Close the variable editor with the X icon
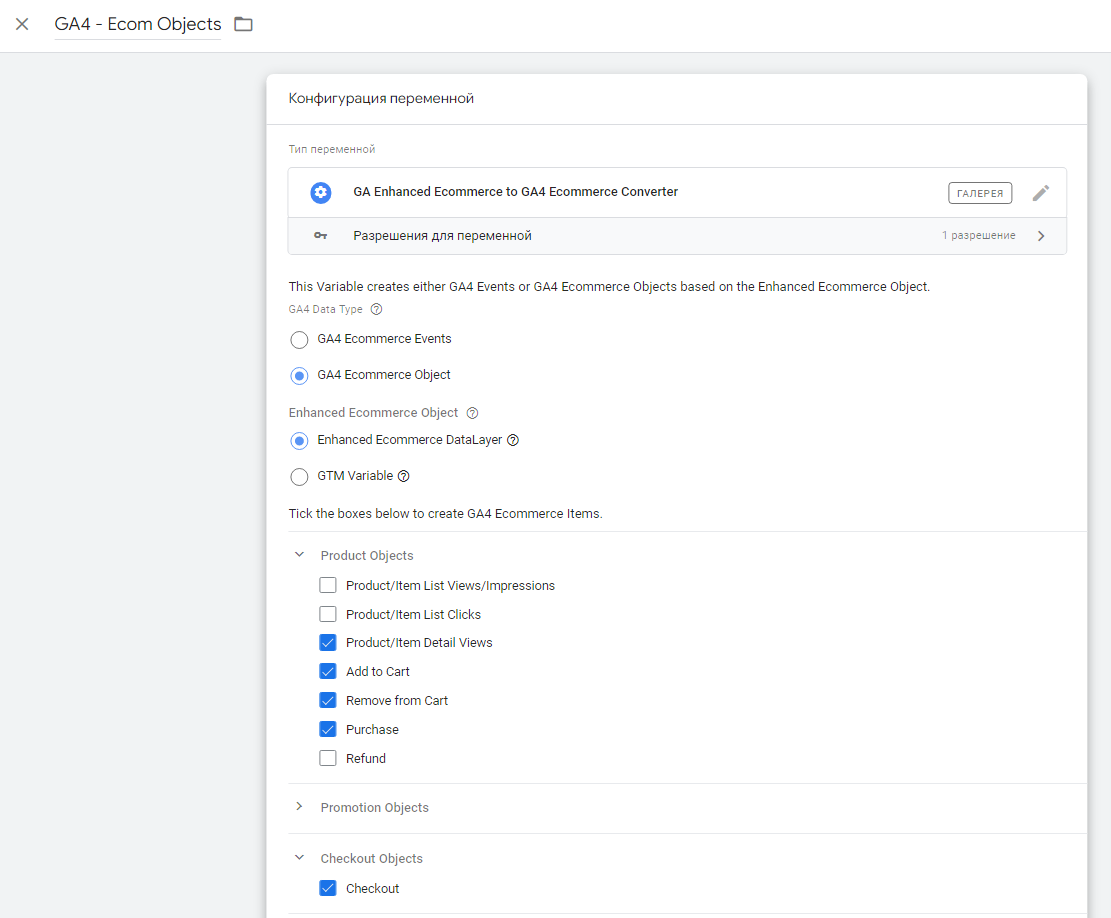Image resolution: width=1111 pixels, height=918 pixels. click(22, 24)
